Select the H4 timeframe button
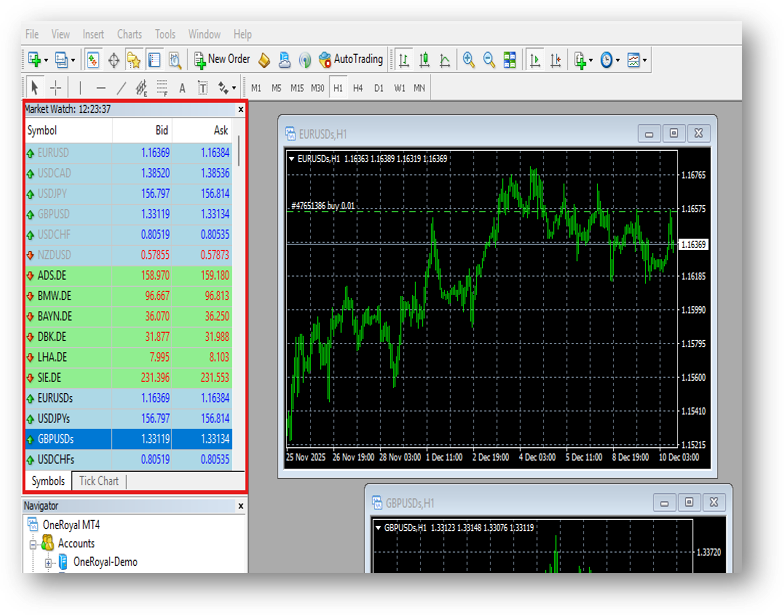The image size is (784, 615). [x=358, y=88]
